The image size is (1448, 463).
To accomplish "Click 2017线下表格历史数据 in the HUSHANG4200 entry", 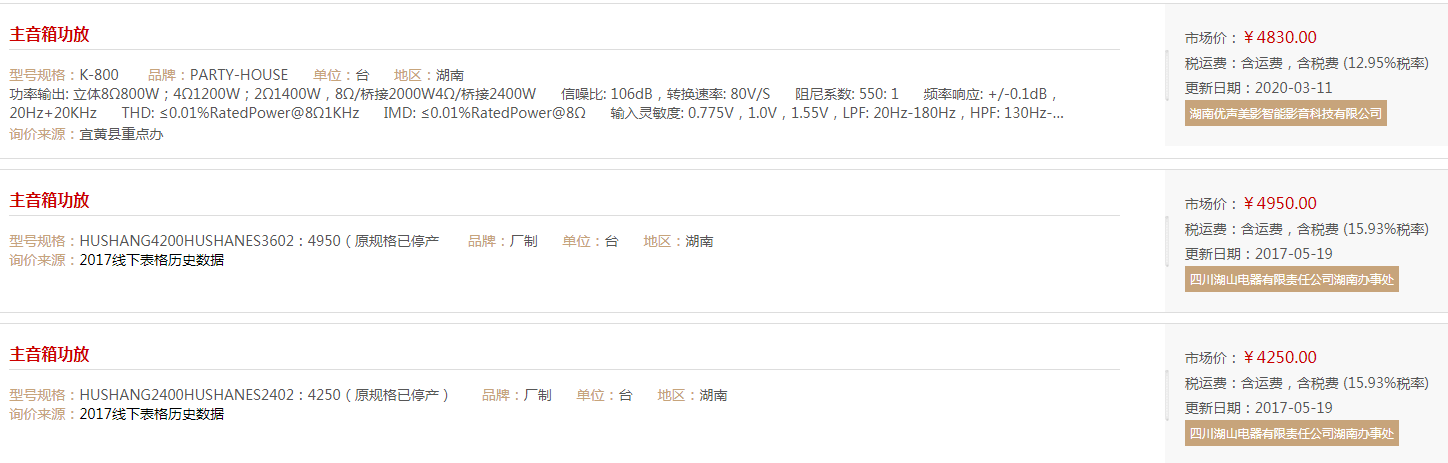I will click(152, 260).
